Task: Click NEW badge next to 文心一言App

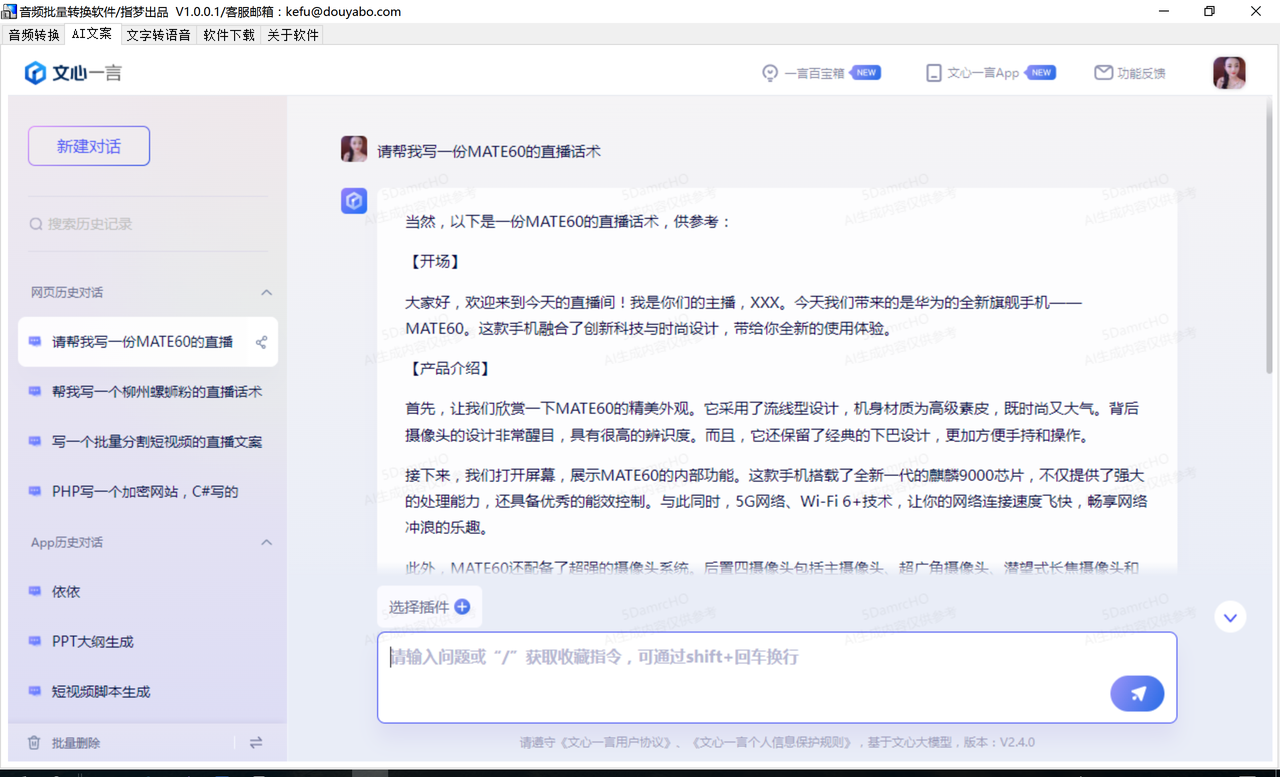Action: (1041, 73)
